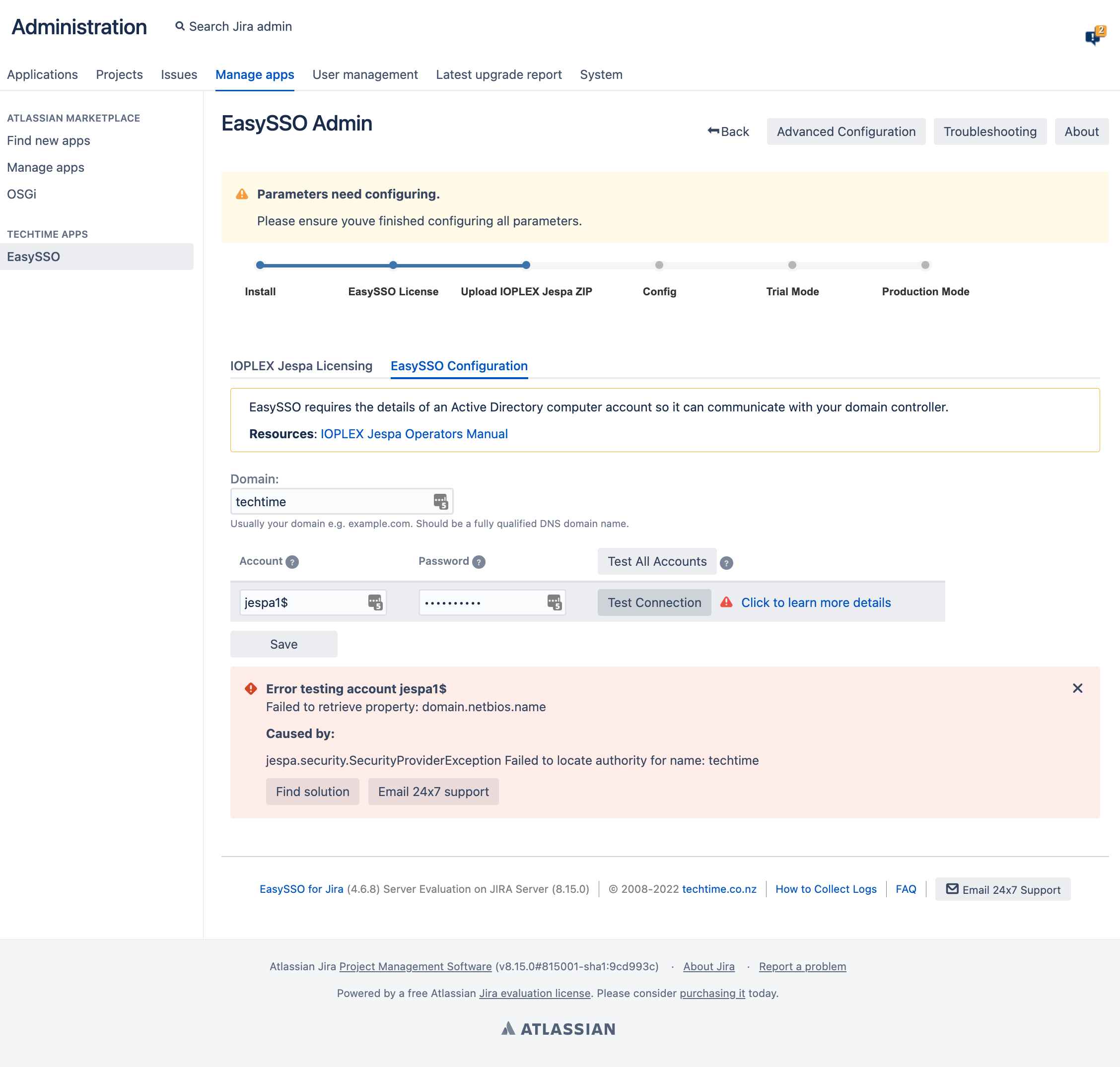Image resolution: width=1120 pixels, height=1067 pixels.
Task: Click the Config step marker on progress tracker
Action: (x=659, y=265)
